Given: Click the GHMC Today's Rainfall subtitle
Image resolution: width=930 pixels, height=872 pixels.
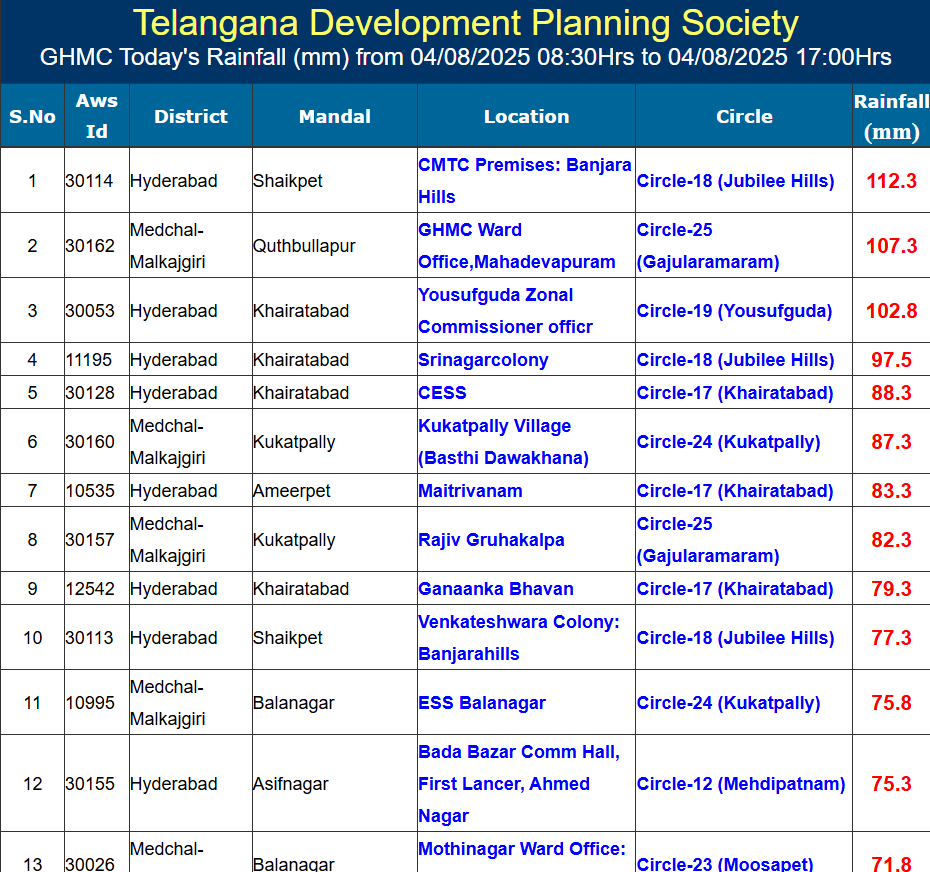Looking at the screenshot, I should [x=466, y=57].
